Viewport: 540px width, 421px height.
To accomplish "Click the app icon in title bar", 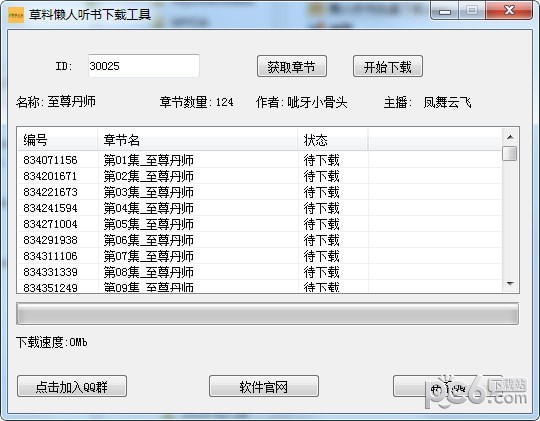I will [x=16, y=15].
